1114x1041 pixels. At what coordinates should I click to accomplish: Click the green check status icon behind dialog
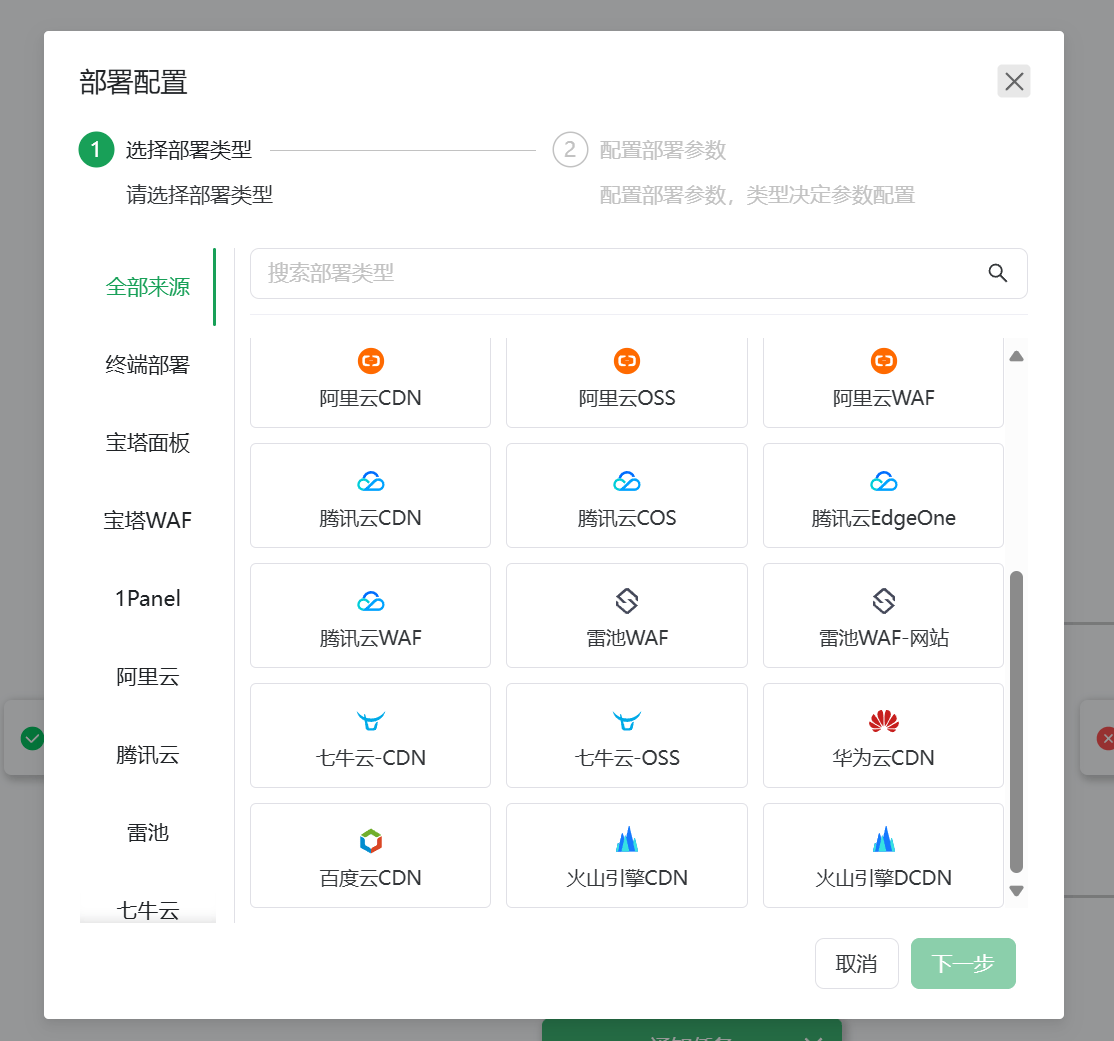(32, 739)
